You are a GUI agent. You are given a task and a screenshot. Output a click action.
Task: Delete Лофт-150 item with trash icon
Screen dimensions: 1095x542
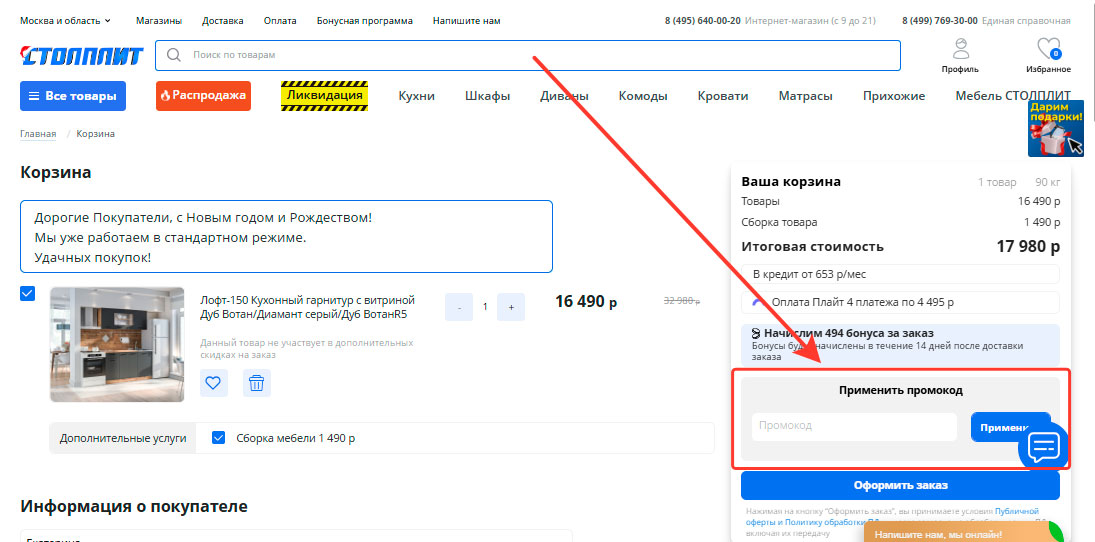[x=257, y=383]
